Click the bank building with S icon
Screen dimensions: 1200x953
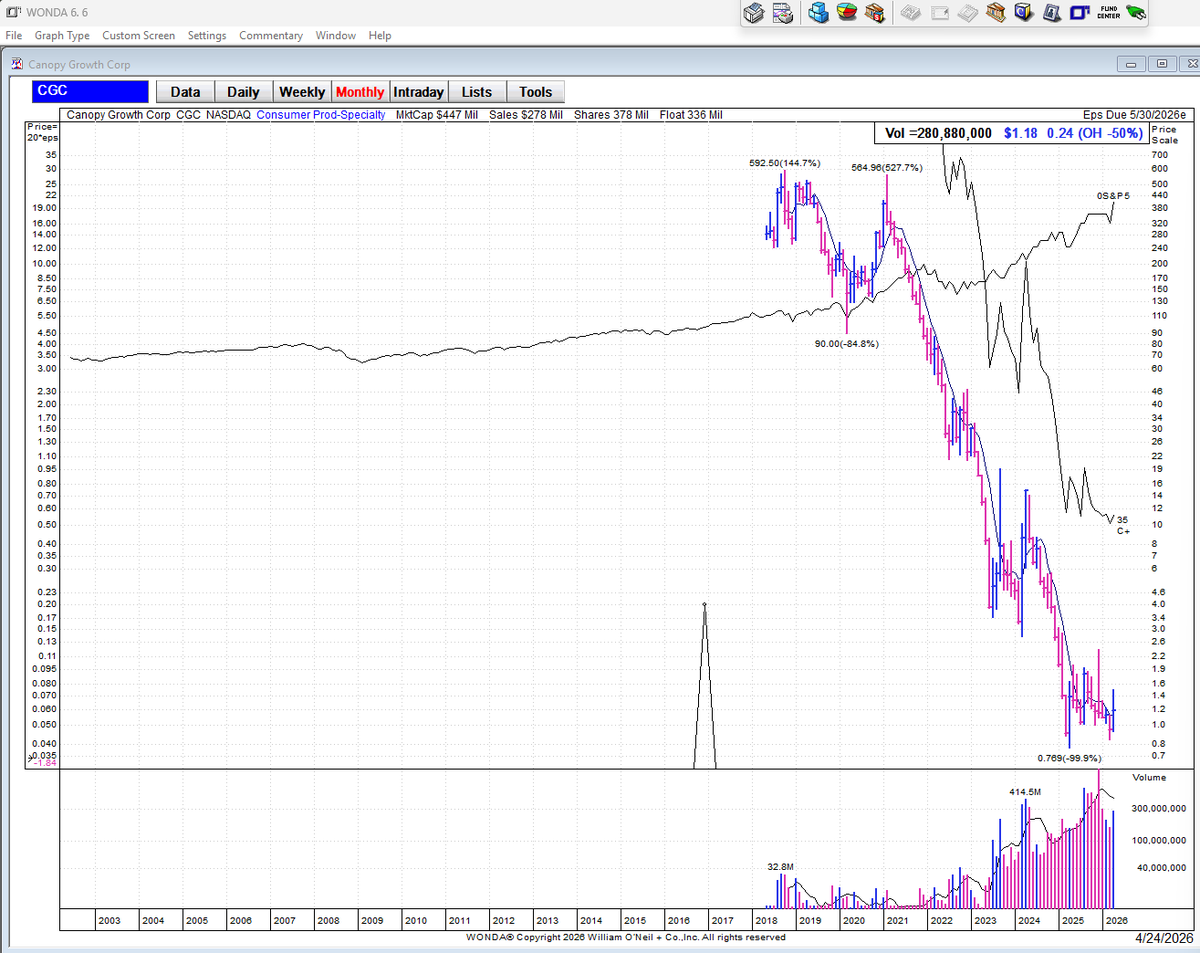[875, 13]
